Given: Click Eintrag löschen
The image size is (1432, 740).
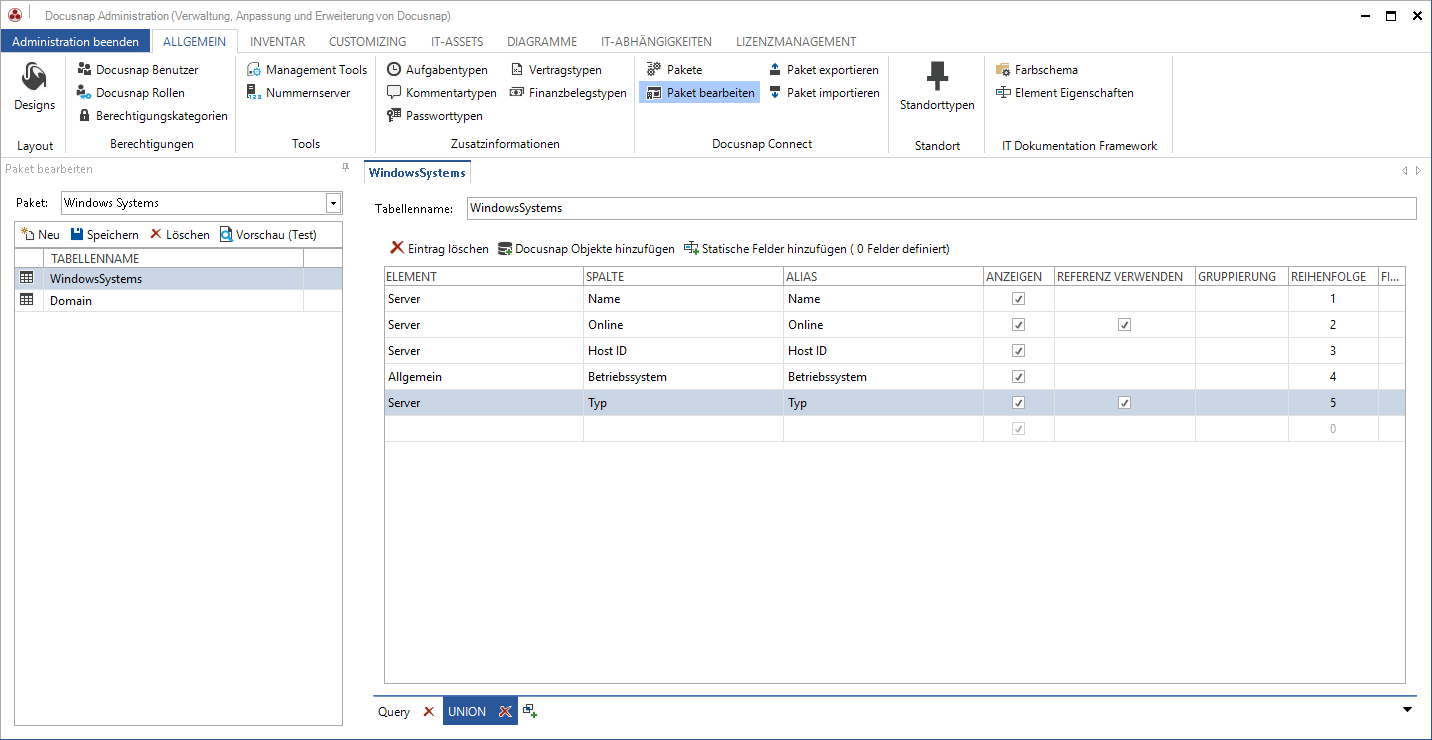Looking at the screenshot, I should coord(439,249).
